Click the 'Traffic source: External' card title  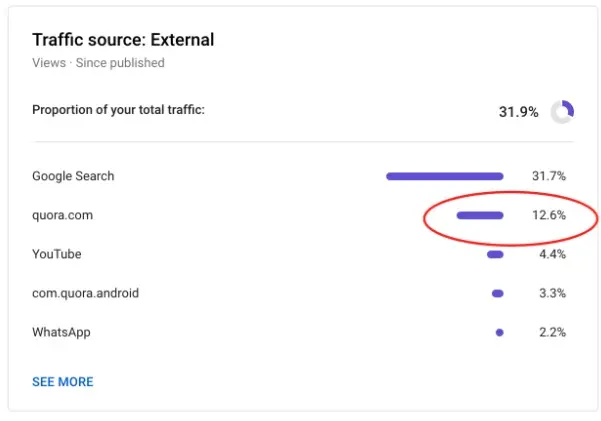123,40
